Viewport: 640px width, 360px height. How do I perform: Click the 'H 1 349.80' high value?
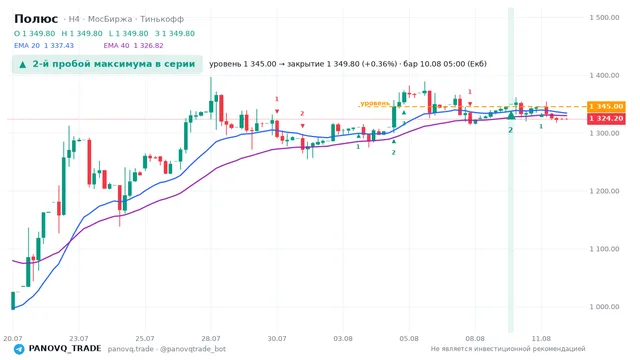coord(82,33)
